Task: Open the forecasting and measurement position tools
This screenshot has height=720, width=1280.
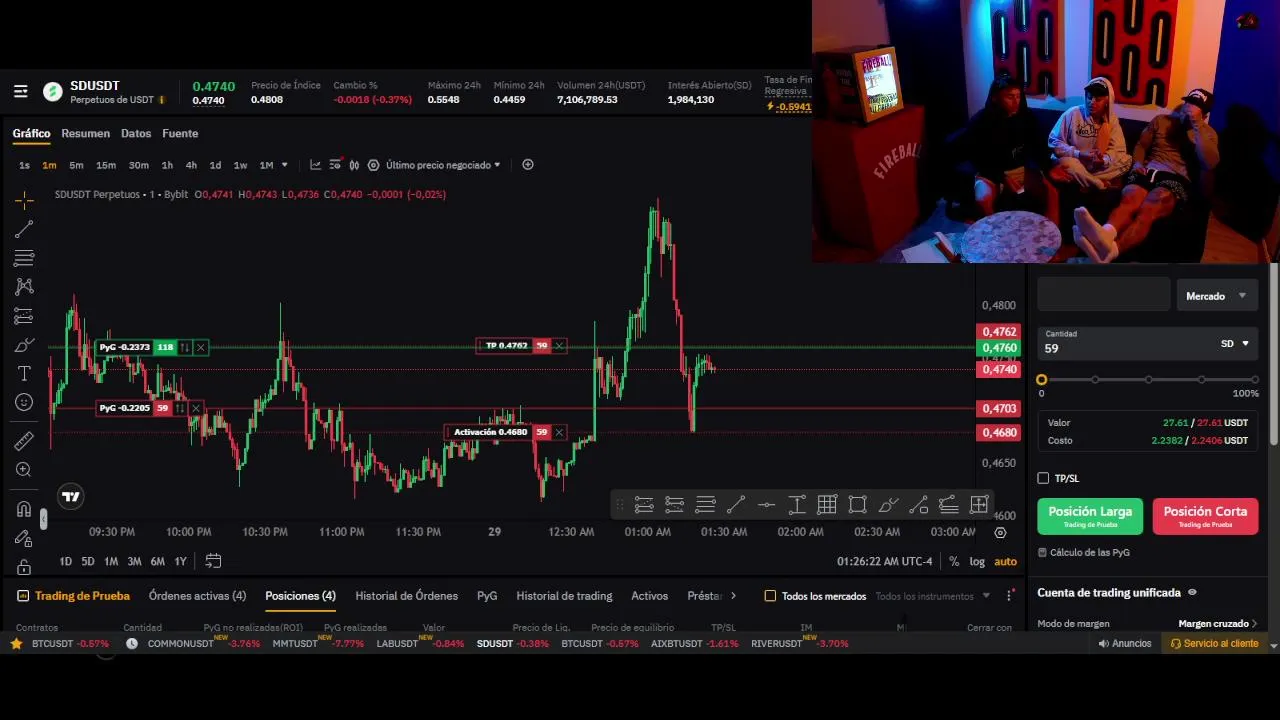Action: tap(24, 316)
